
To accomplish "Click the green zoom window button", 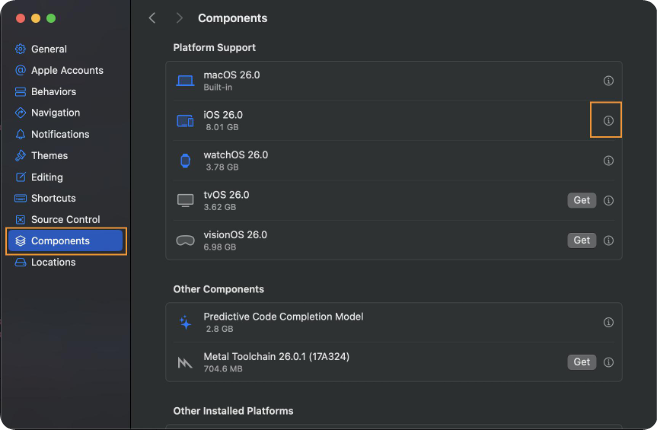I will pyautogui.click(x=51, y=18).
